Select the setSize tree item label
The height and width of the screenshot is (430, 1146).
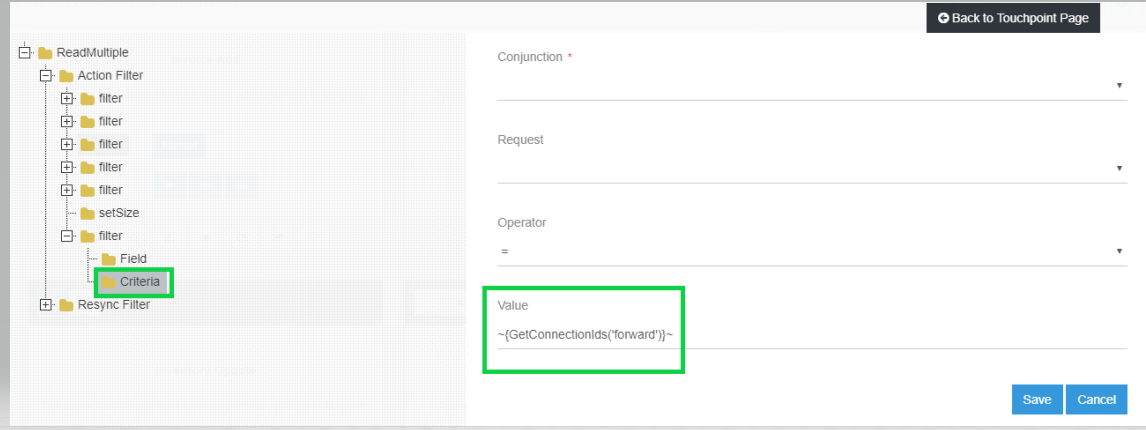(119, 213)
